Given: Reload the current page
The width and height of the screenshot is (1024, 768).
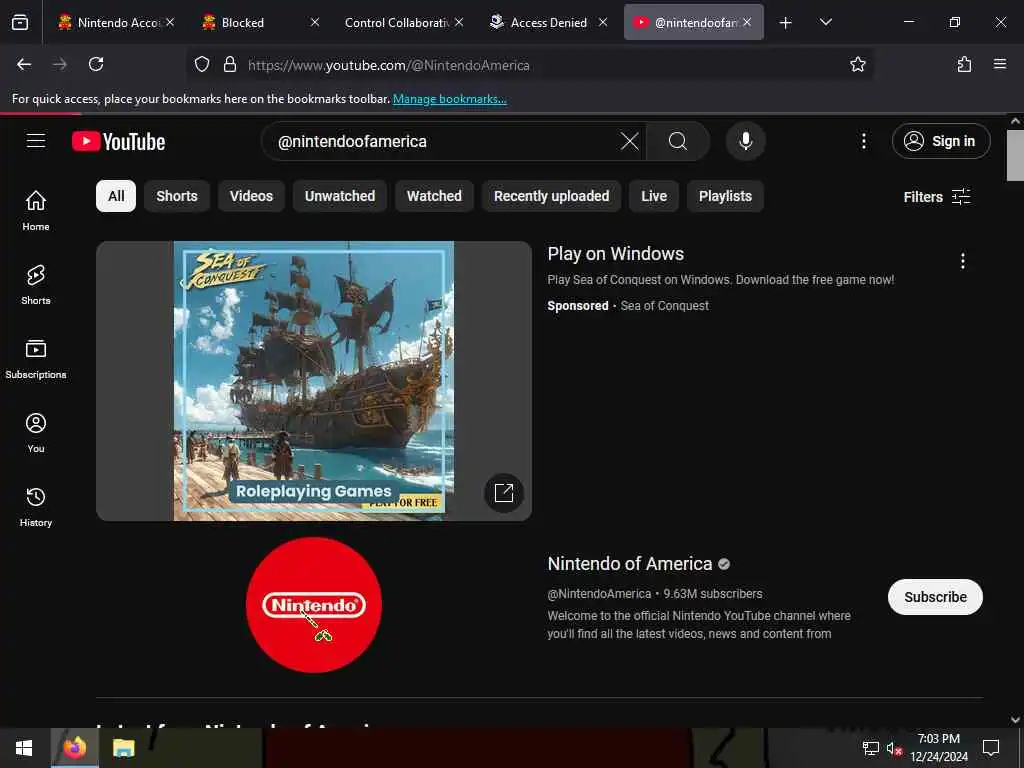Looking at the screenshot, I should click(96, 64).
